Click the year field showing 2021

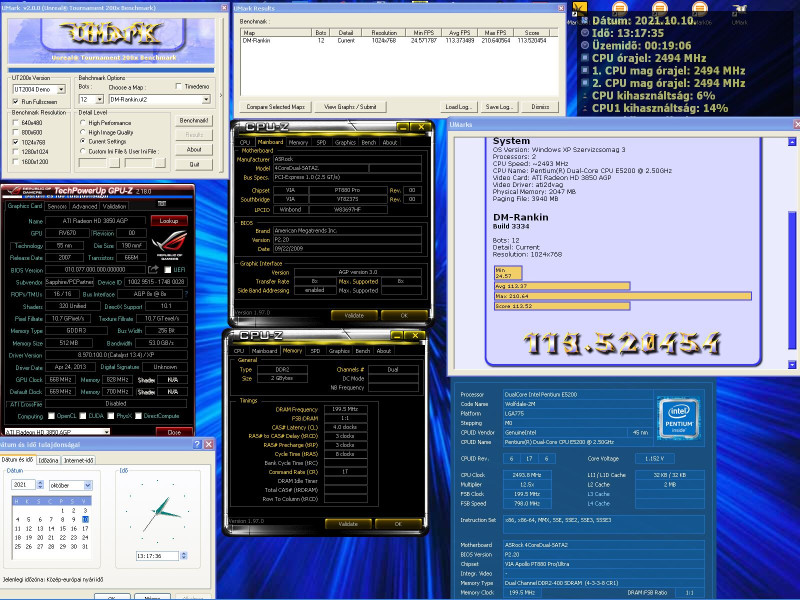(24, 485)
